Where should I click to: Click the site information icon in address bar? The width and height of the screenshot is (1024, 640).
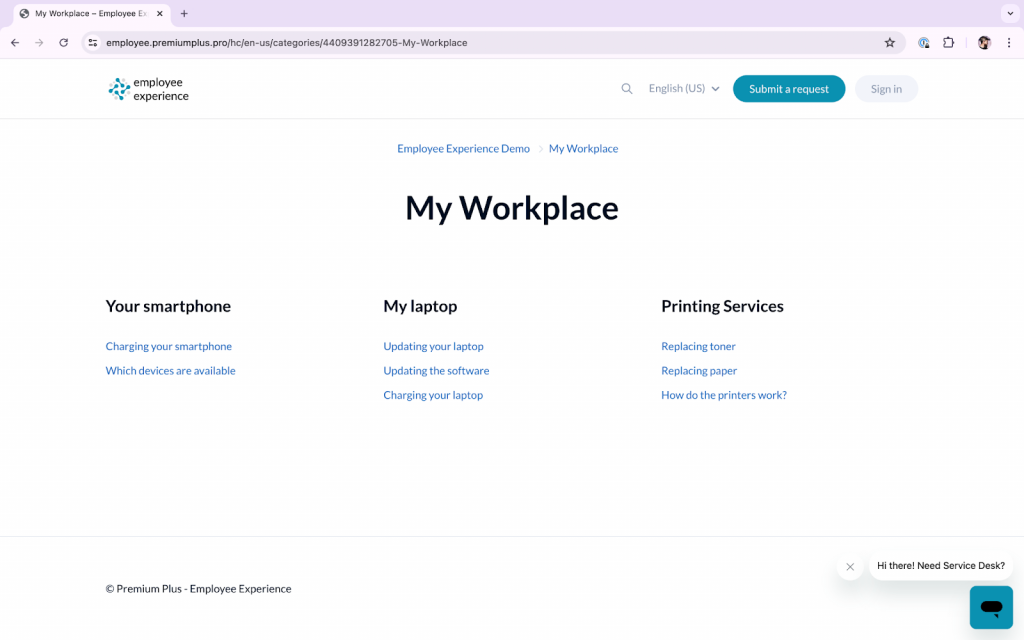pos(93,43)
